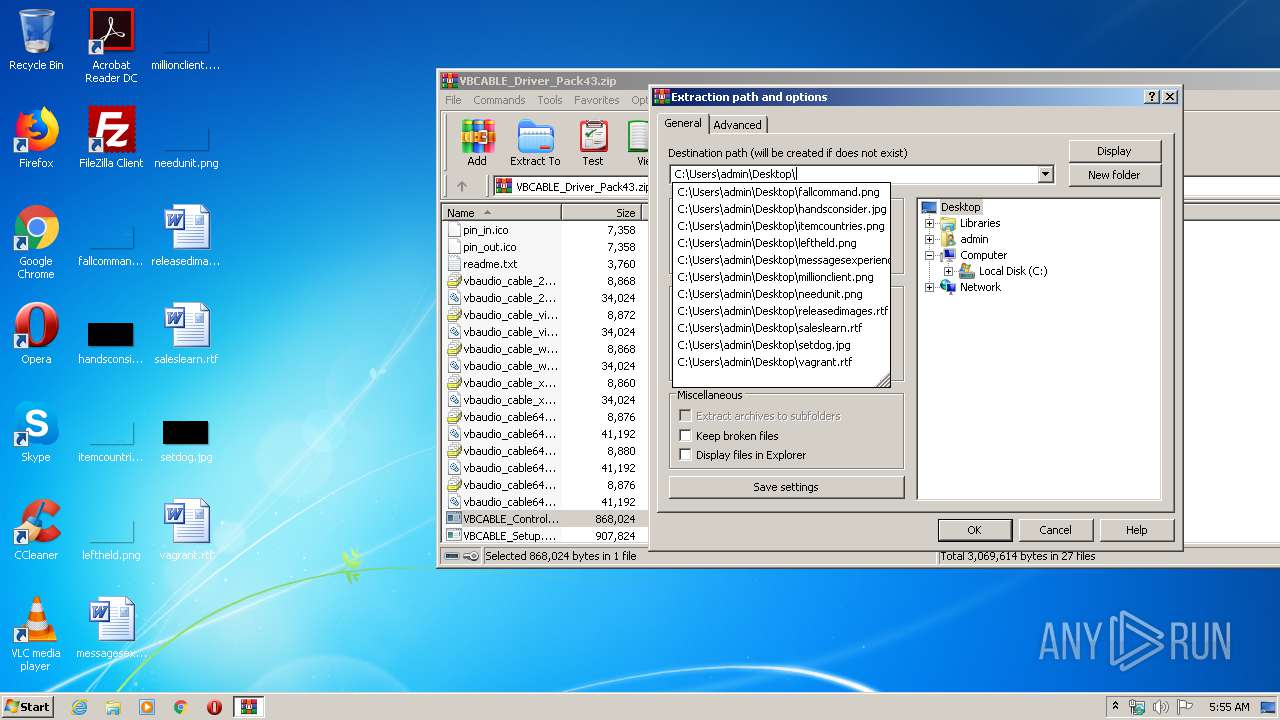Choose vagrant.rtf path suggestion
The image size is (1280, 720).
click(x=781, y=362)
